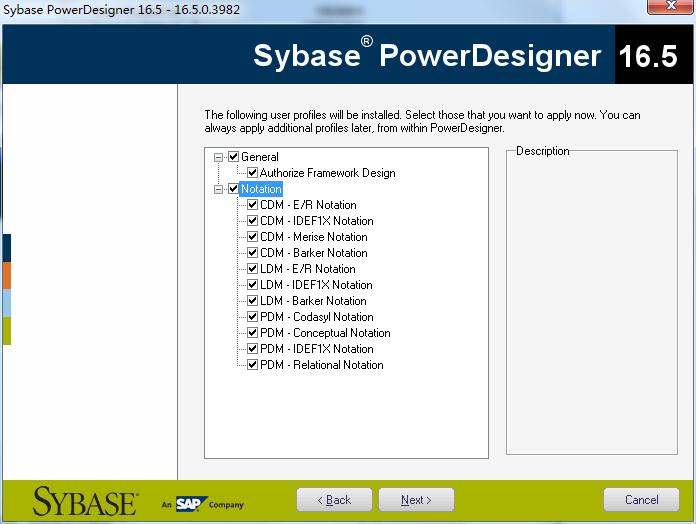
Task: Select LDM - Barker Notation text
Action: (313, 300)
